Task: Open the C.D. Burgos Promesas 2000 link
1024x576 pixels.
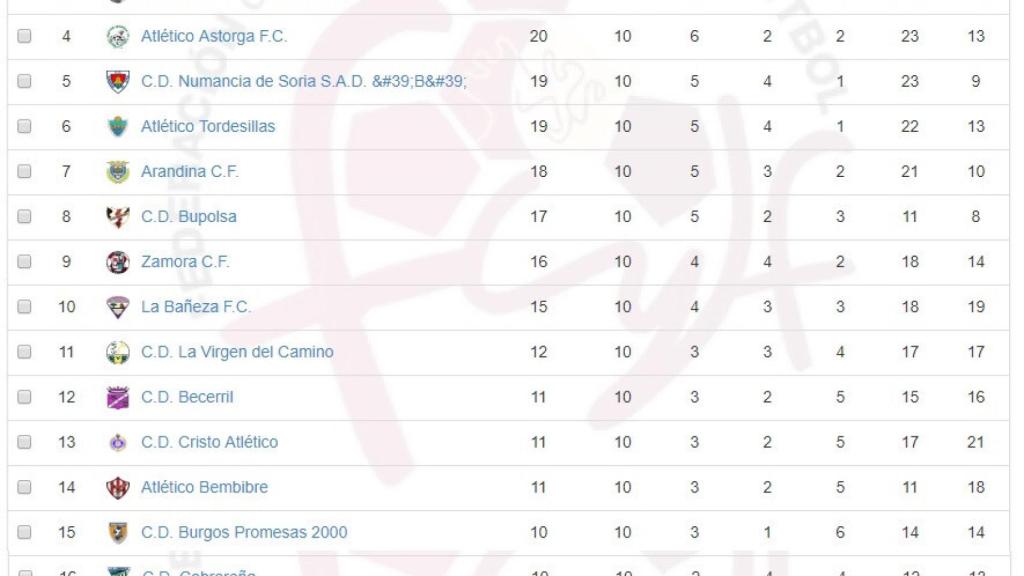Action: pos(247,532)
